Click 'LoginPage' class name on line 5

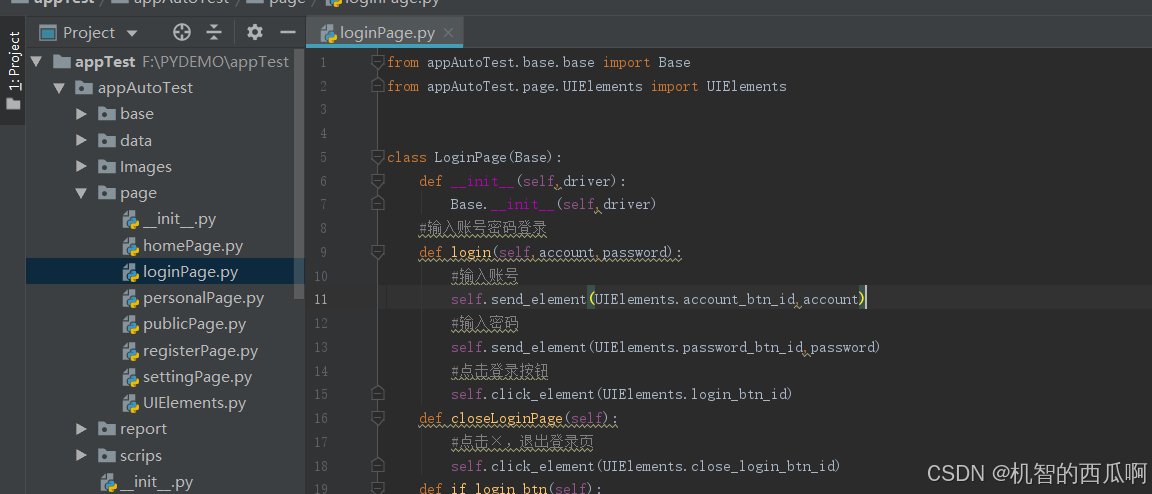pyautogui.click(x=470, y=157)
